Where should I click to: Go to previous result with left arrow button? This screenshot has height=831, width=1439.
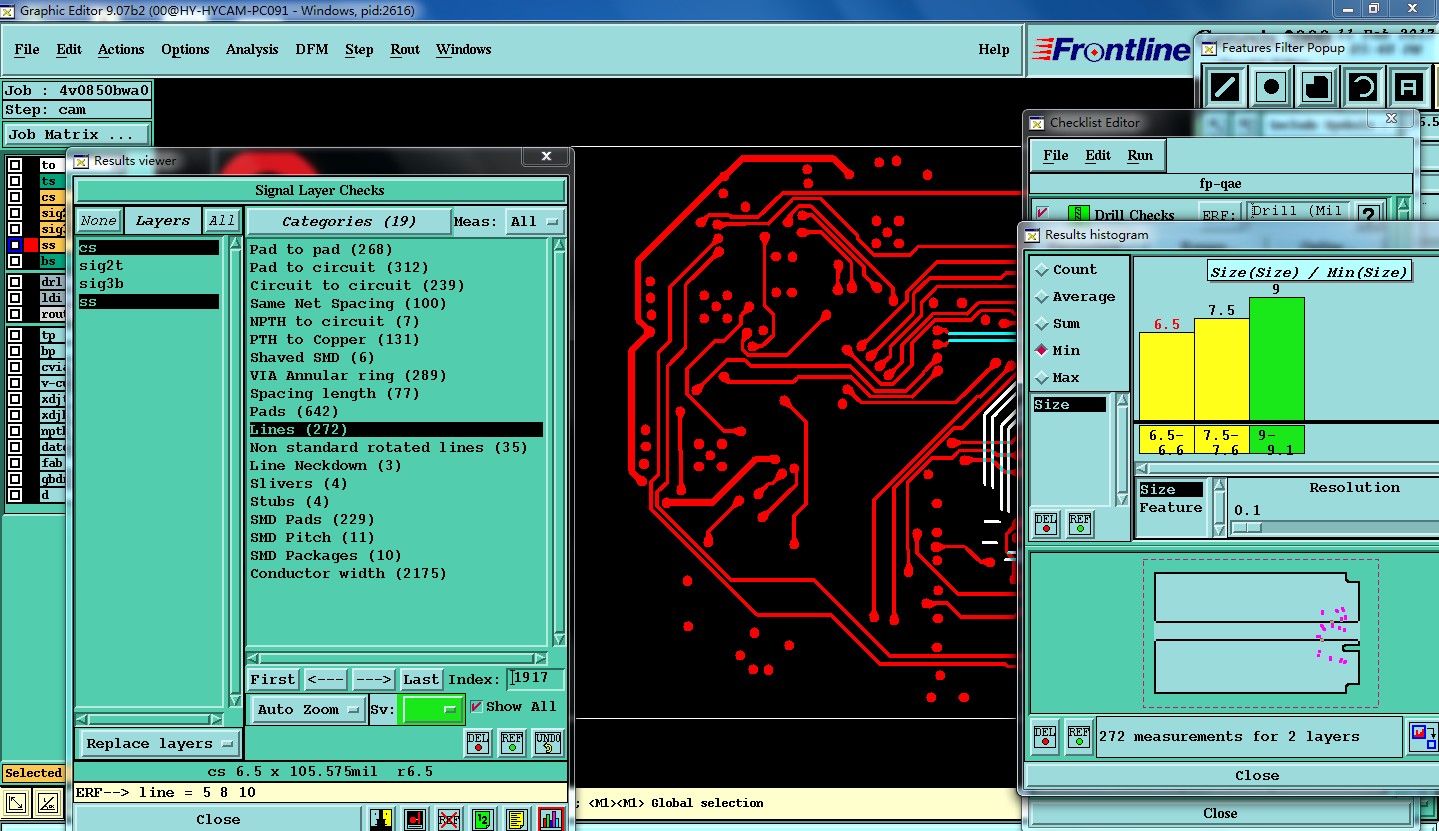click(x=325, y=680)
